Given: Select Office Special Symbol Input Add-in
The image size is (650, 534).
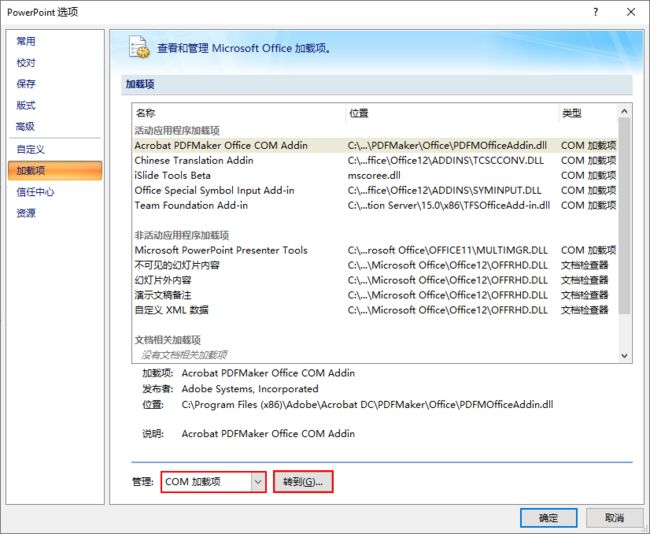Looking at the screenshot, I should (375, 190).
